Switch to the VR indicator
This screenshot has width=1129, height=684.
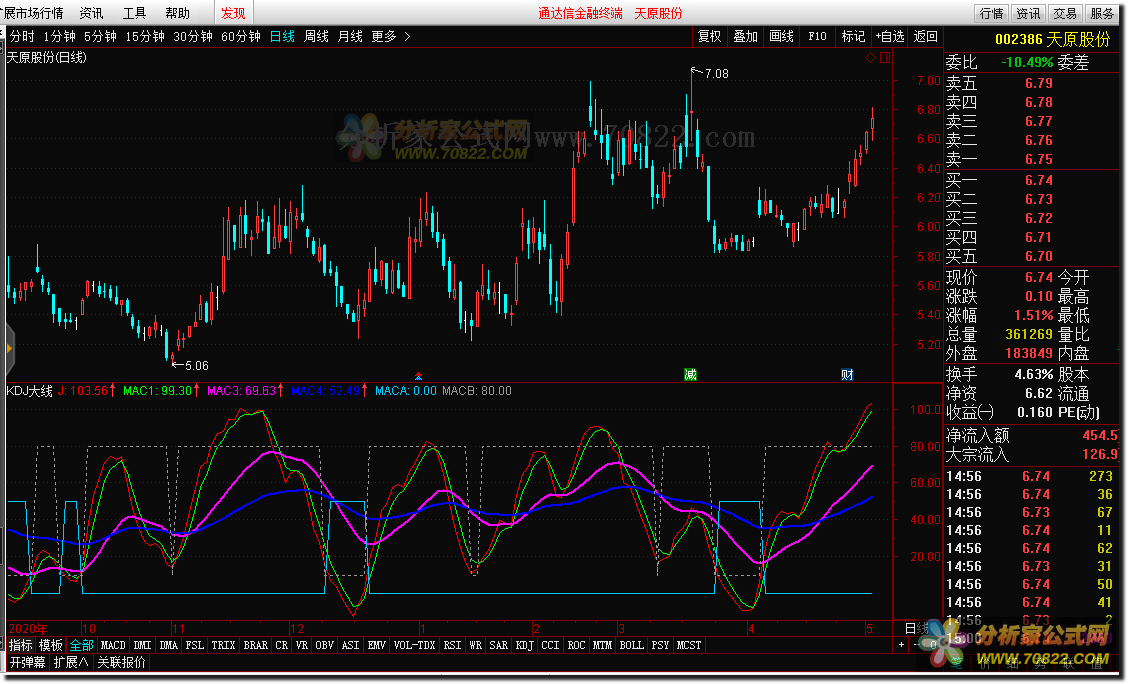(302, 645)
